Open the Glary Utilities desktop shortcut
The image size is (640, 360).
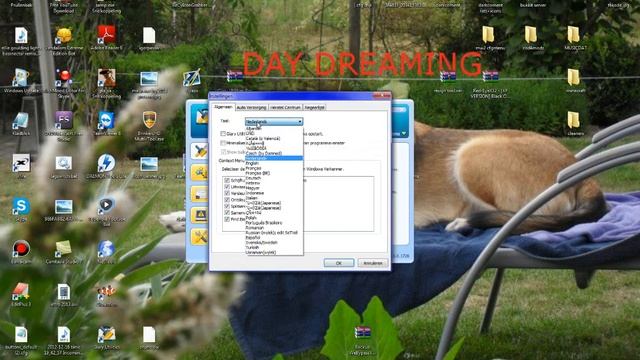[x=106, y=335]
